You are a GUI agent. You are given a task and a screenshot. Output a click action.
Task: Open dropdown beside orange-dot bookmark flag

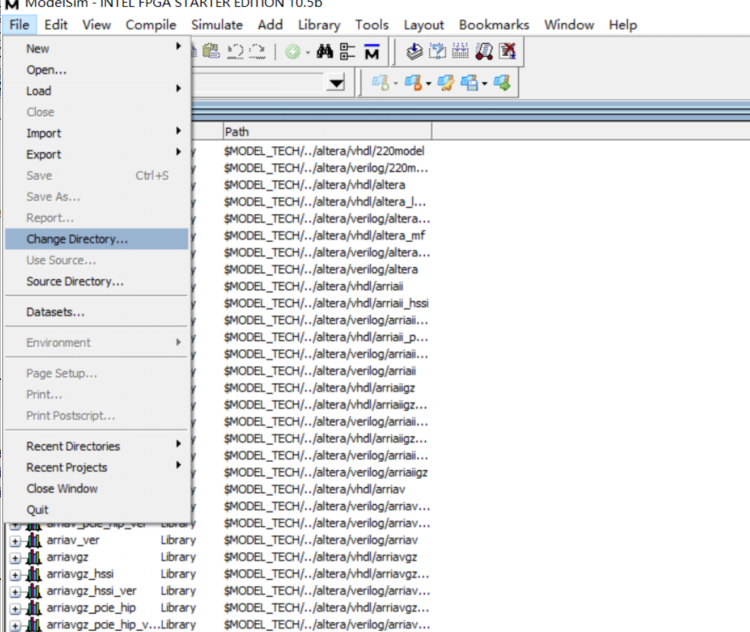click(428, 84)
